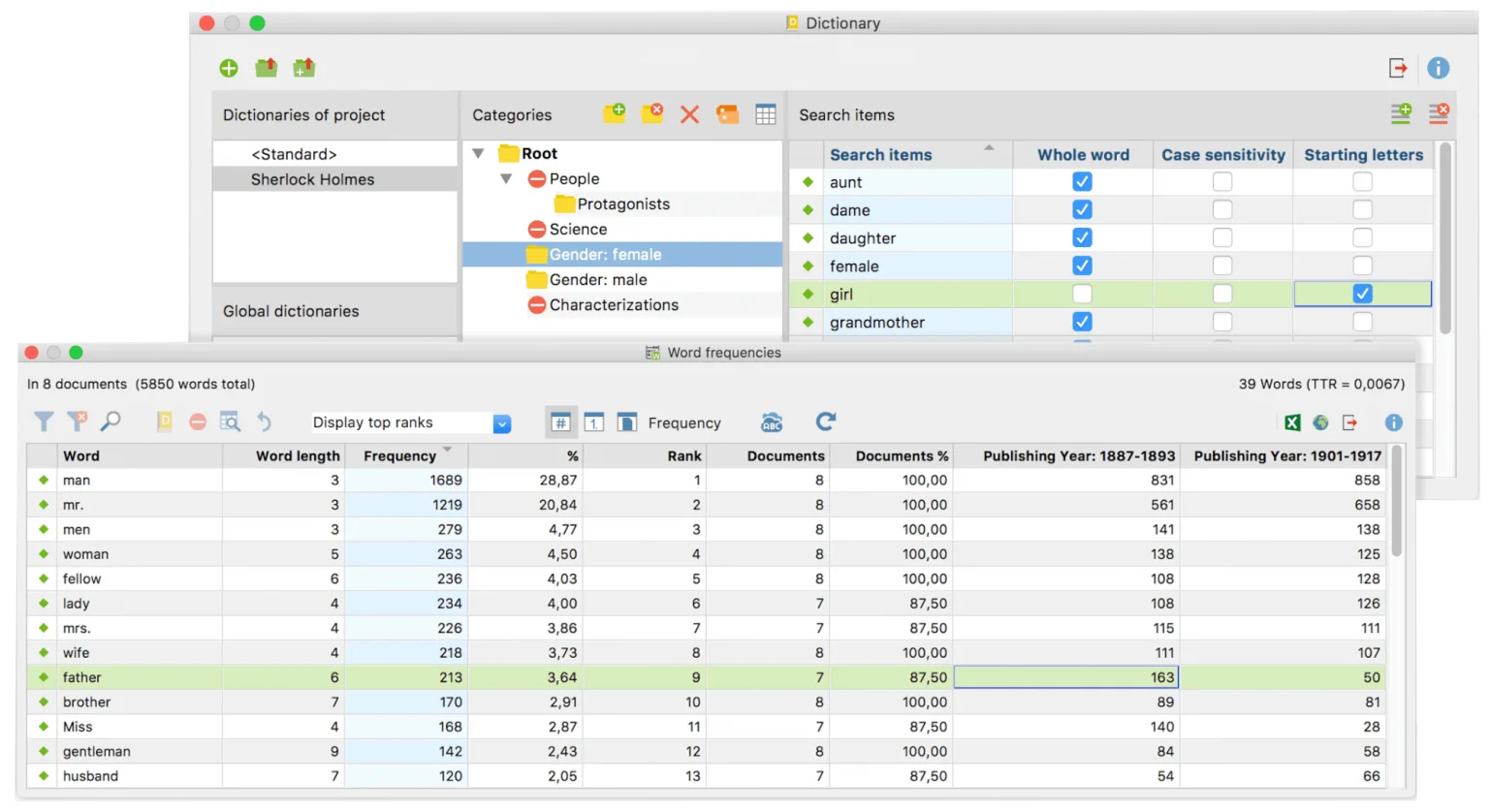This screenshot has width=1489, height=812.
Task: Export to Excel with the green X icon
Action: click(x=1292, y=422)
